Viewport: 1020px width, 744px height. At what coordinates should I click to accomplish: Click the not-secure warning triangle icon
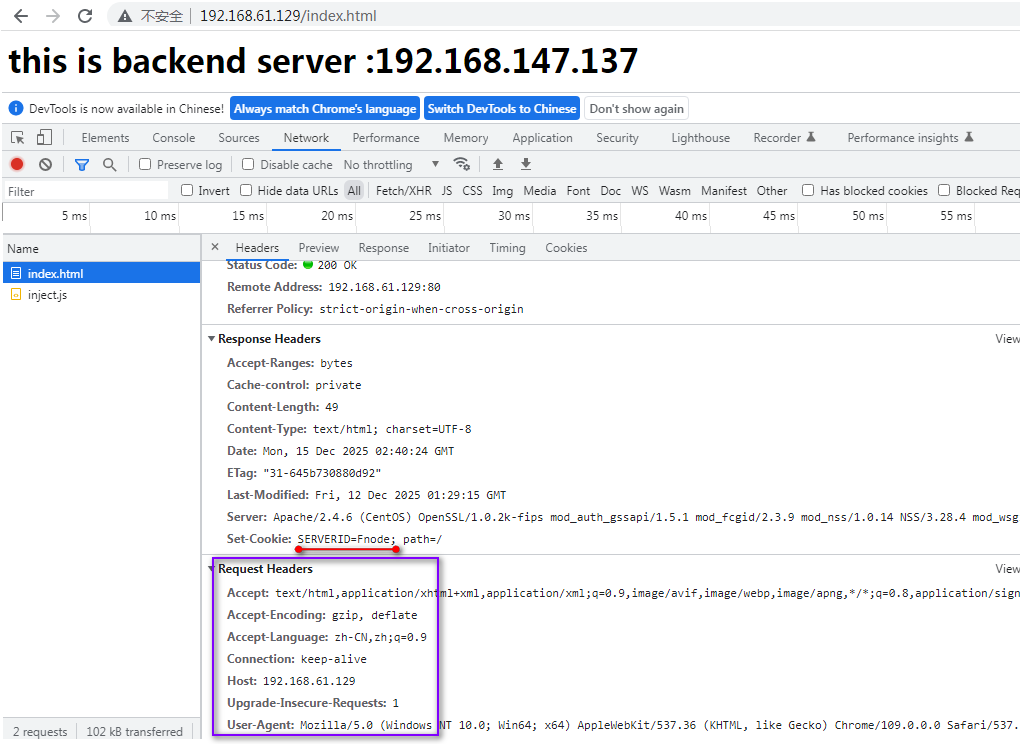[x=125, y=16]
